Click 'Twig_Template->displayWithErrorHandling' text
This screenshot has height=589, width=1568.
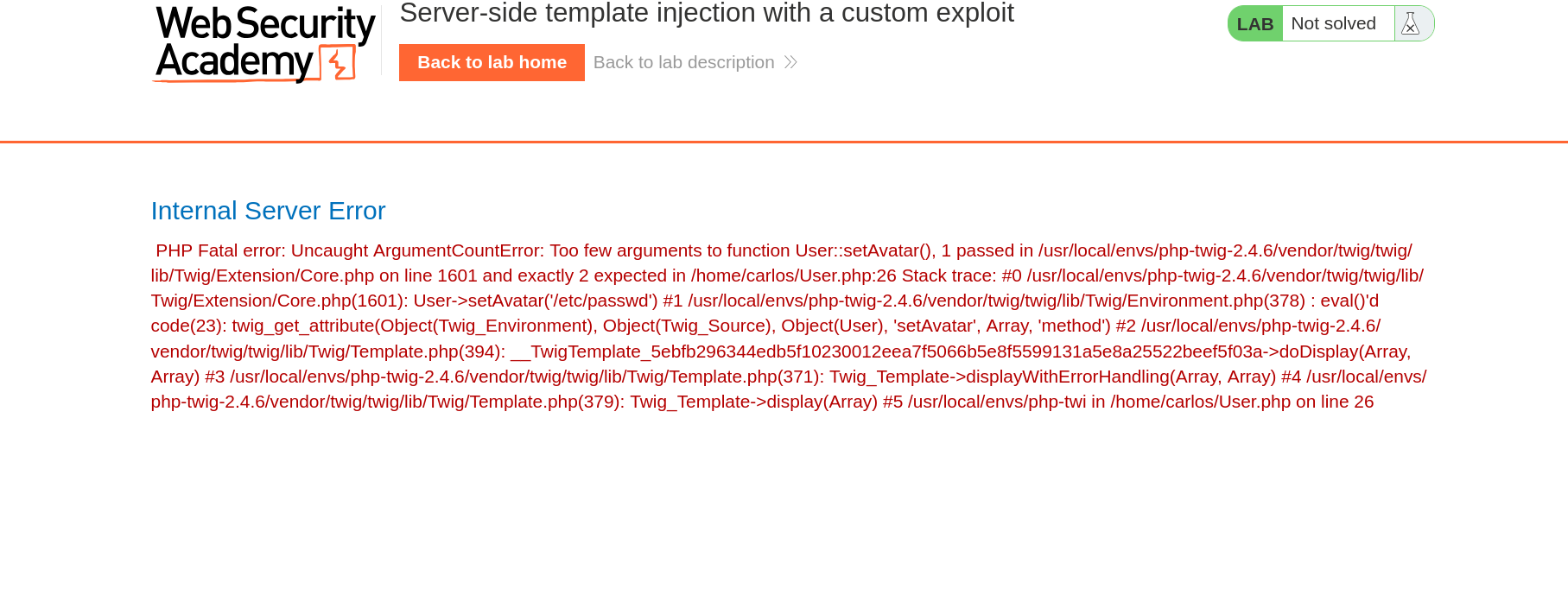(x=999, y=377)
